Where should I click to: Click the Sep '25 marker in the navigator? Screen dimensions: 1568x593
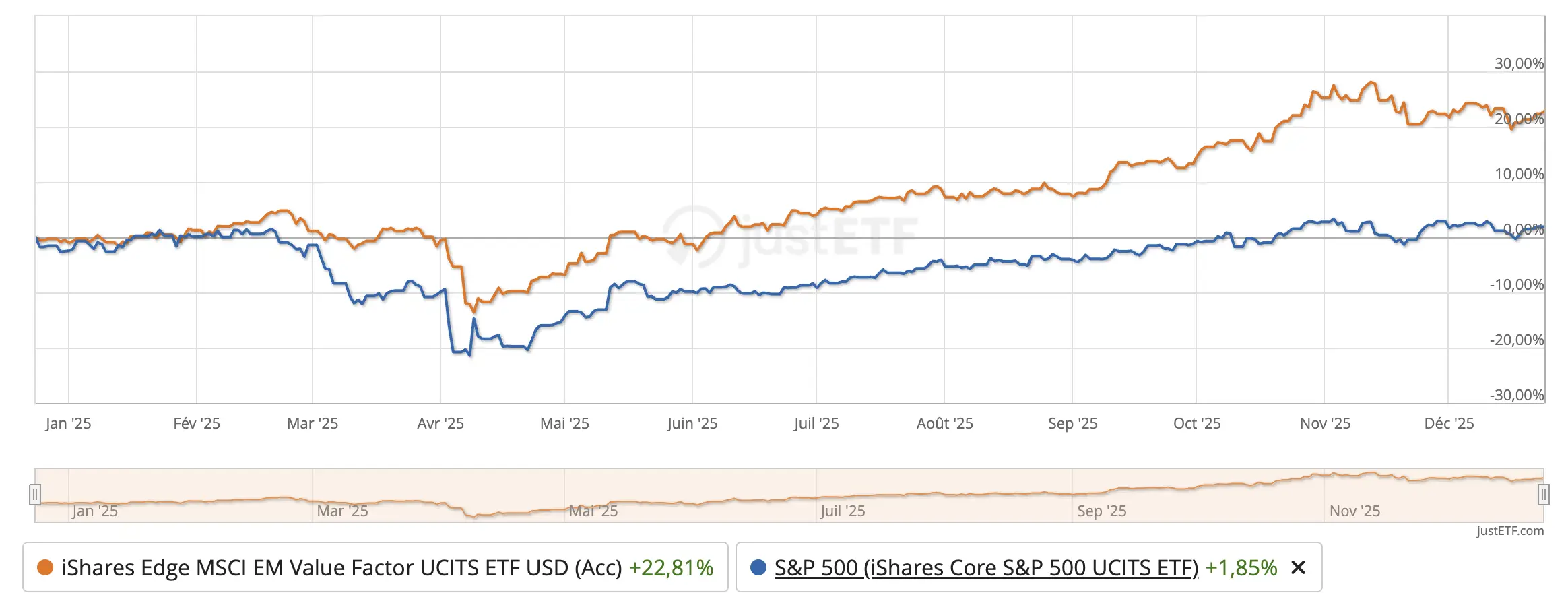pos(1101,511)
